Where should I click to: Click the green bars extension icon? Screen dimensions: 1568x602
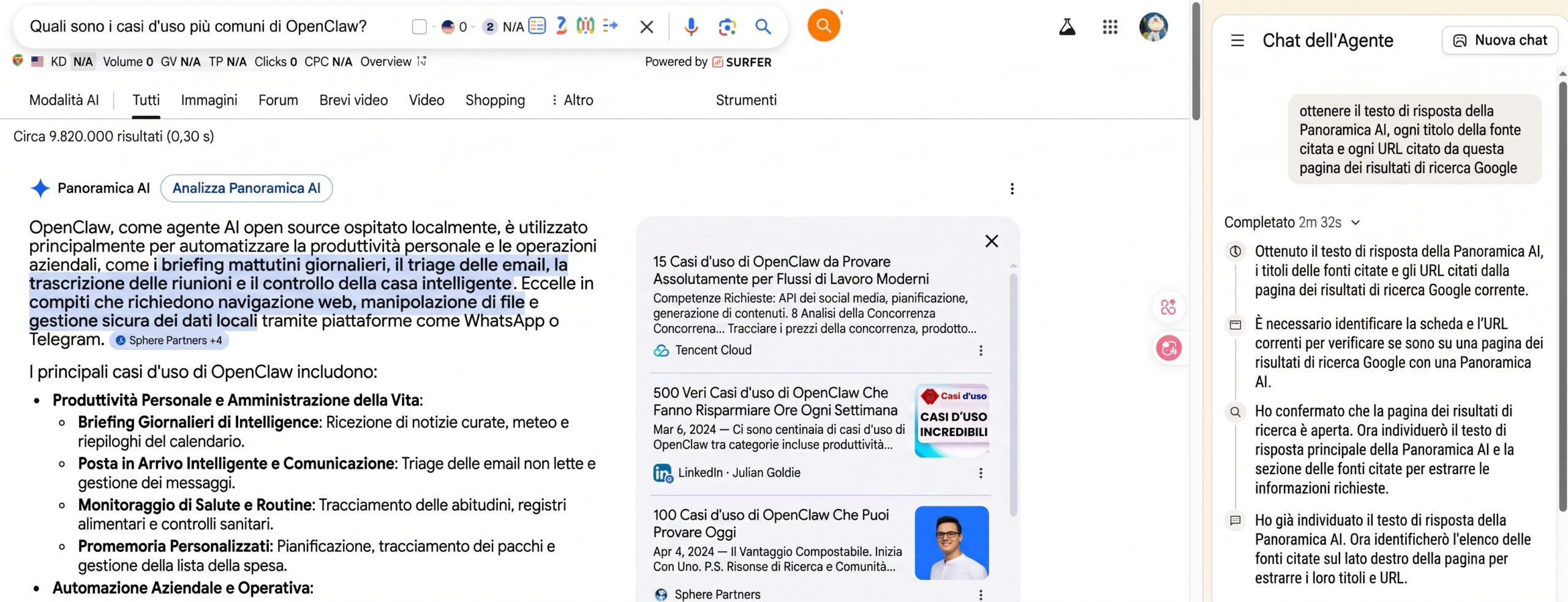(x=586, y=26)
